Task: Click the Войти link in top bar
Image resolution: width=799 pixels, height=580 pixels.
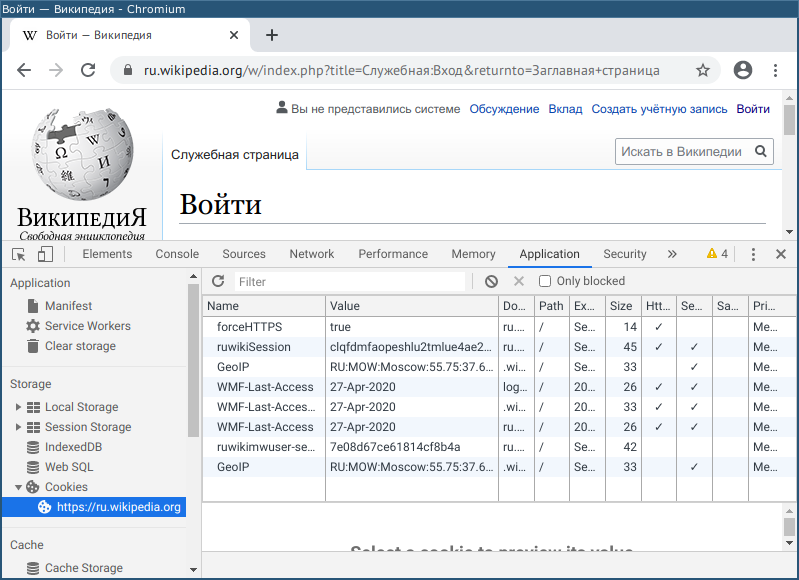Action: click(x=753, y=109)
